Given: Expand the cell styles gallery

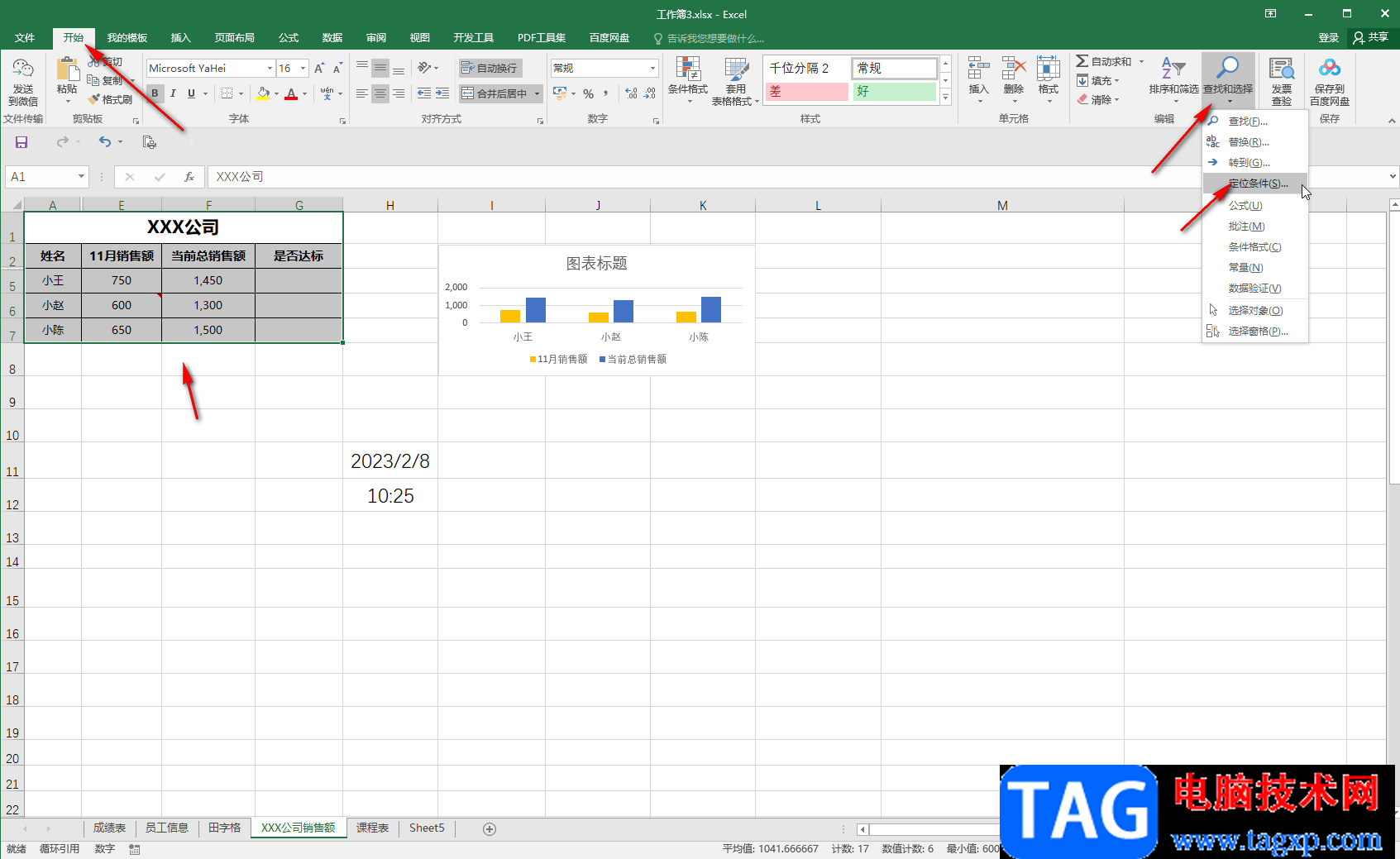Looking at the screenshot, I should point(946,98).
